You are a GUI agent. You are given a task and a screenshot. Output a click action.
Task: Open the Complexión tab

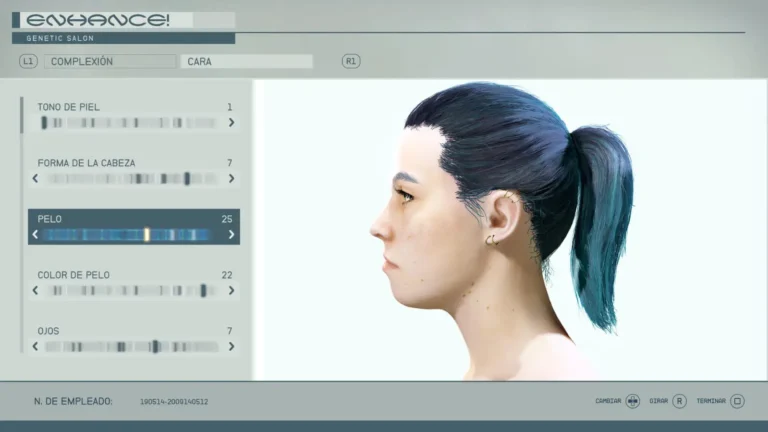tap(110, 61)
